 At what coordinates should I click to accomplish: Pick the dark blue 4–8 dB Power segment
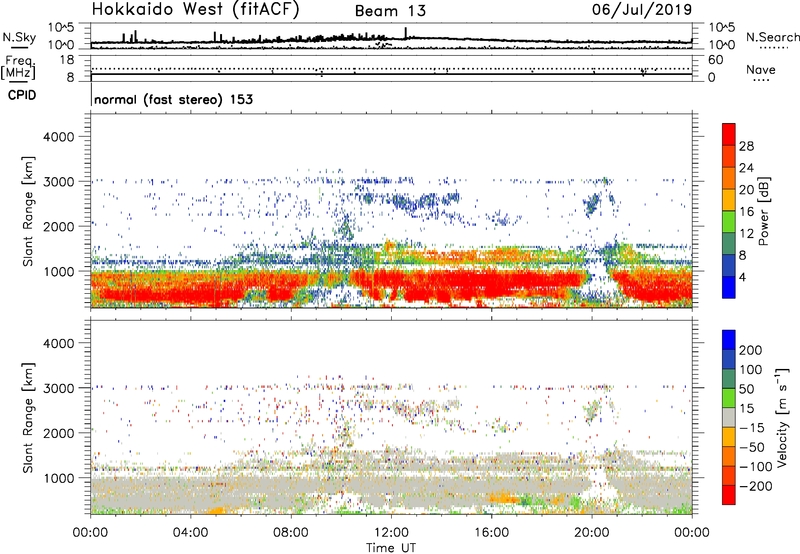pyautogui.click(x=729, y=265)
